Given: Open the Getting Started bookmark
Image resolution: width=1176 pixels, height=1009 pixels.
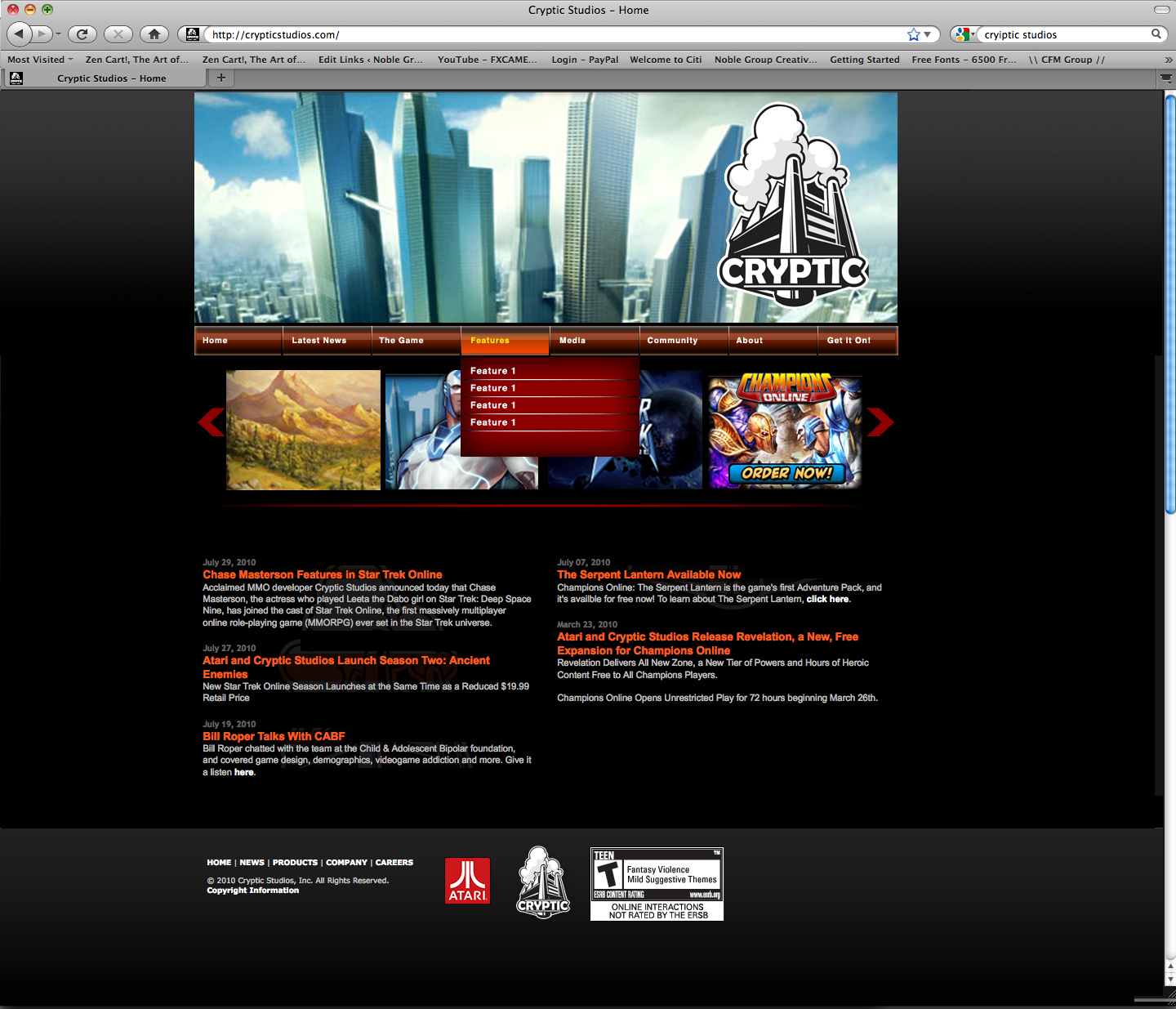Looking at the screenshot, I should (864, 60).
